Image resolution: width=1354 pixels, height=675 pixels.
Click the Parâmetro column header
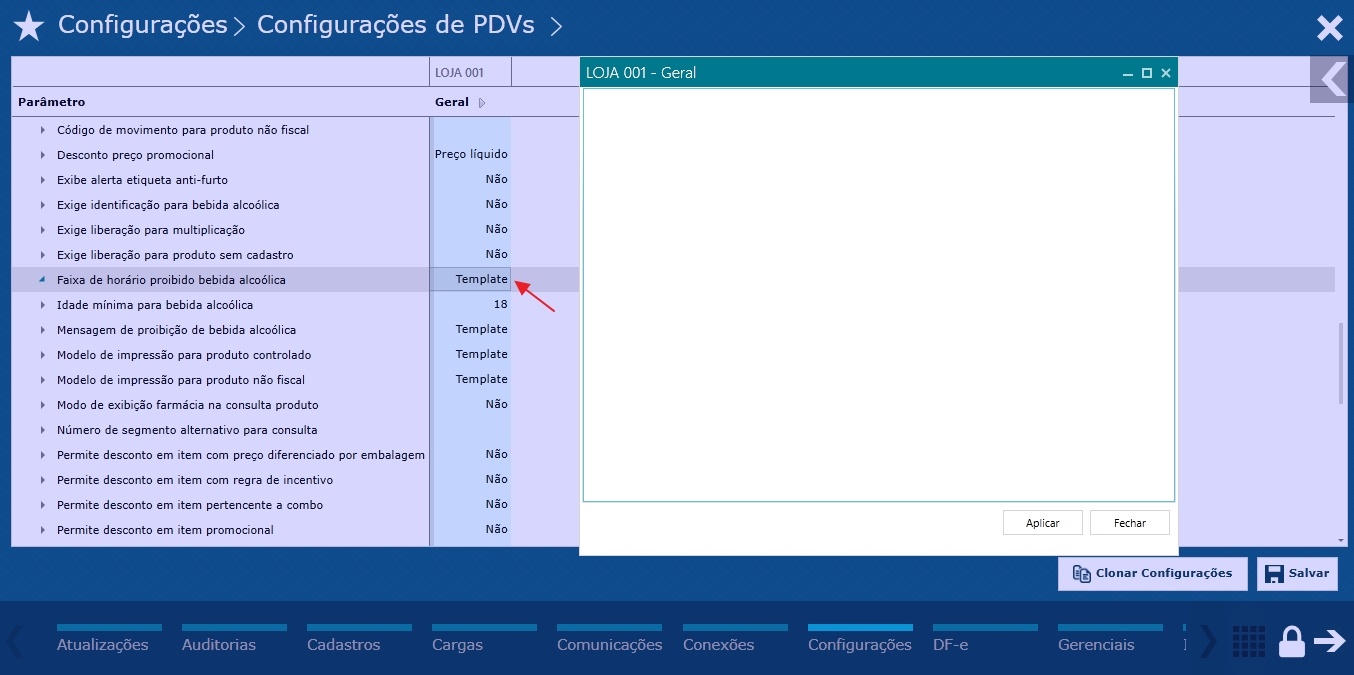52,102
